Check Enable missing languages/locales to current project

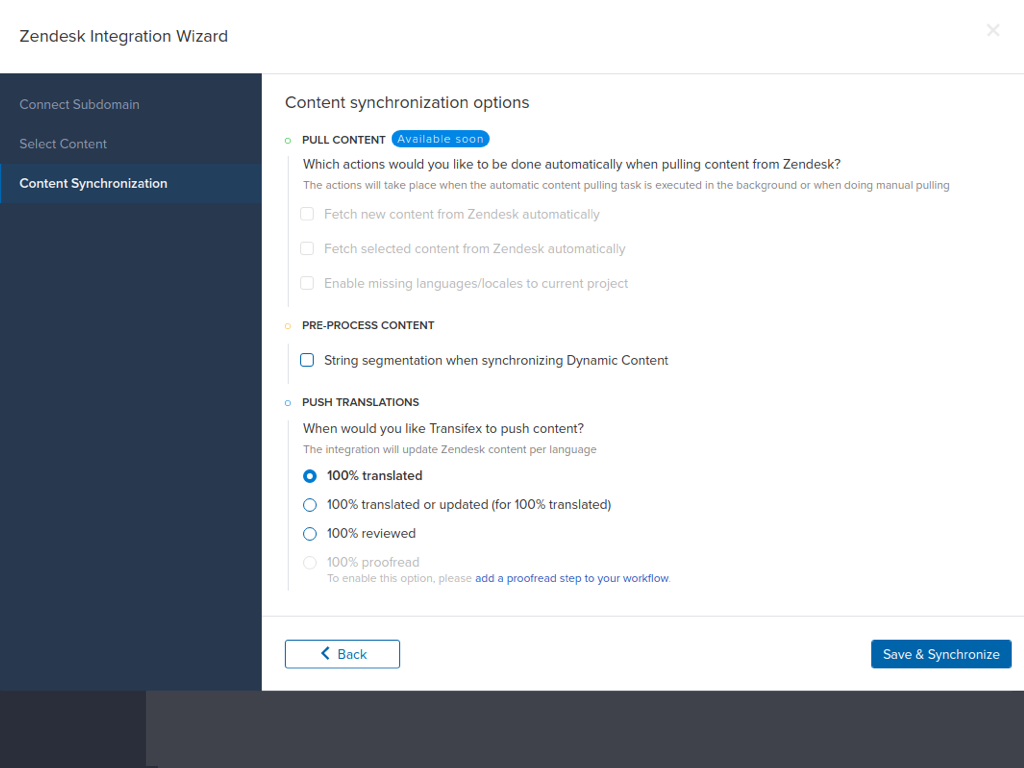(x=307, y=284)
